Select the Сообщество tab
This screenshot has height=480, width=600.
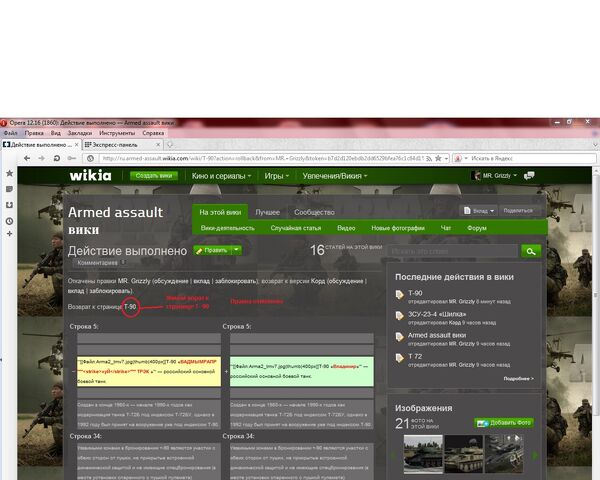point(314,212)
